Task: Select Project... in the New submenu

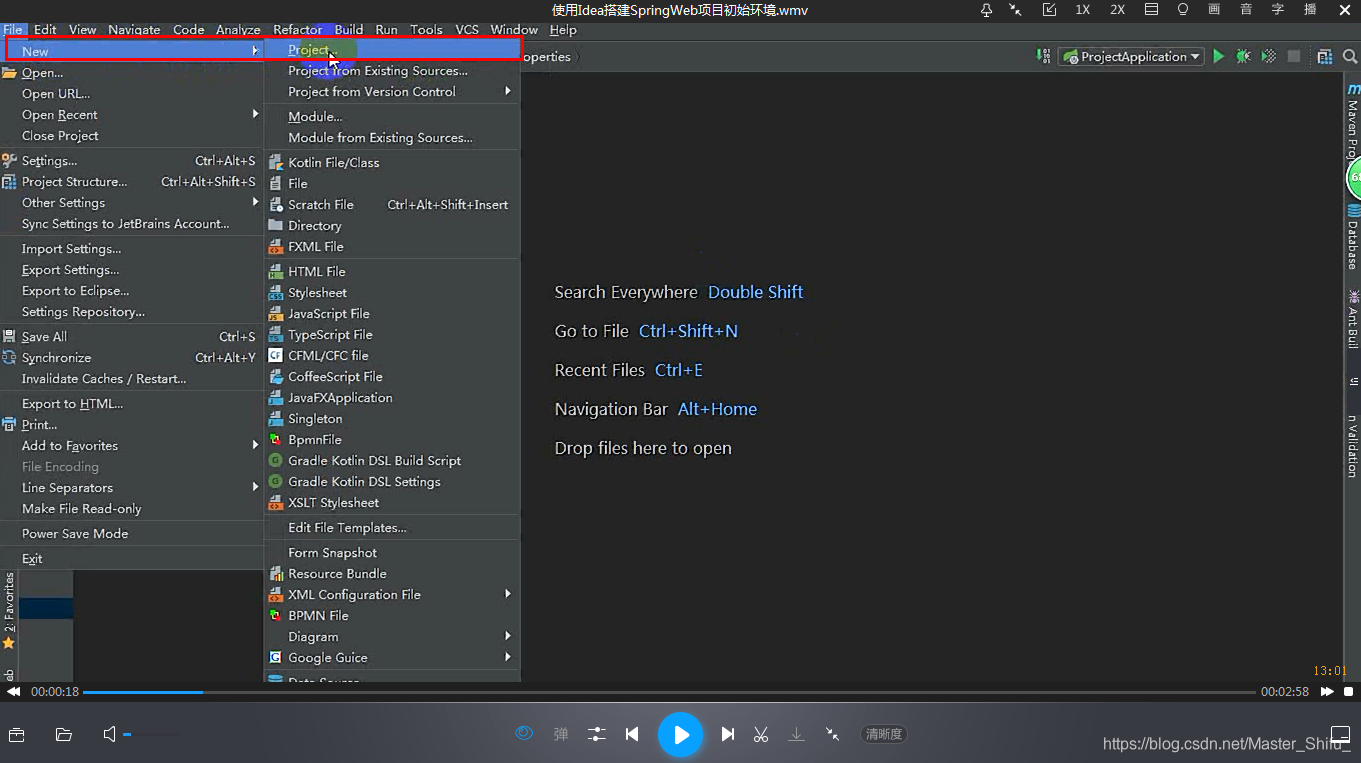Action: 392,49
